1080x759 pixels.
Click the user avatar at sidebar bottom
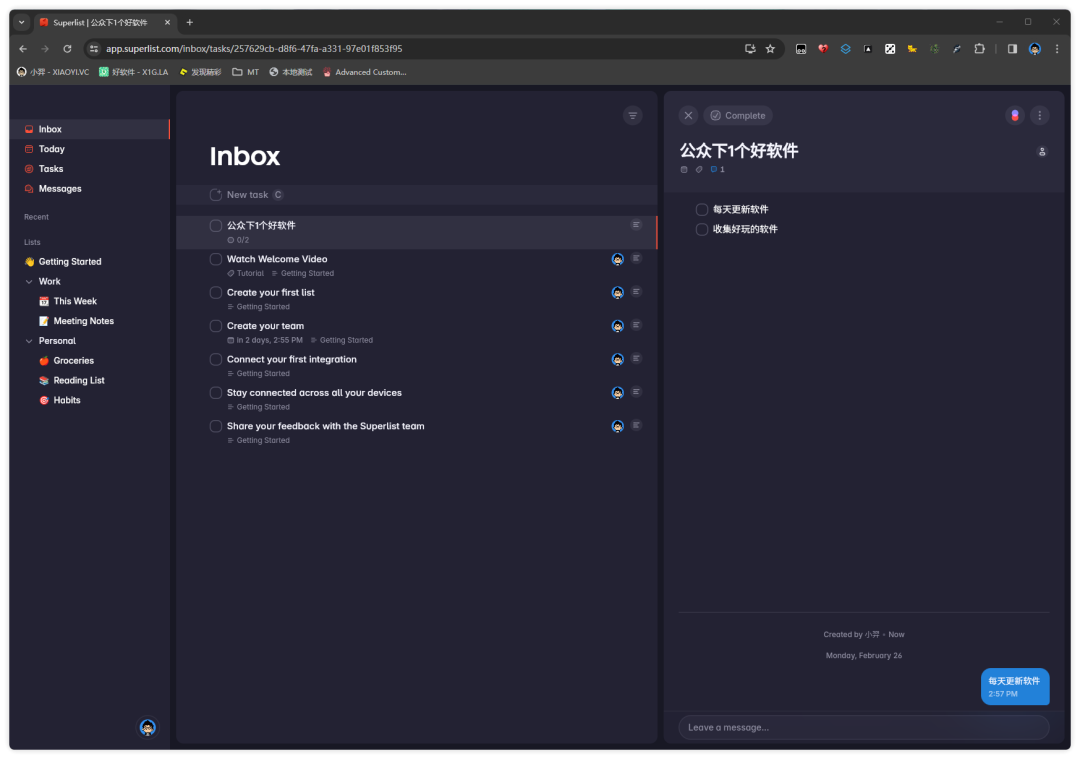[x=148, y=728]
